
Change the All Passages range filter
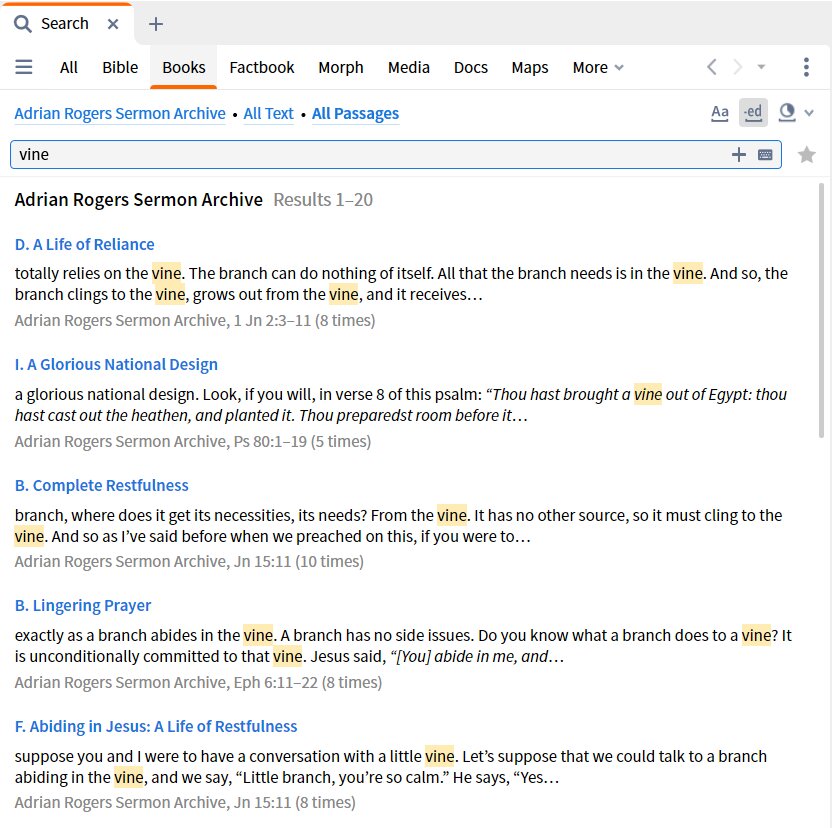pyautogui.click(x=356, y=114)
